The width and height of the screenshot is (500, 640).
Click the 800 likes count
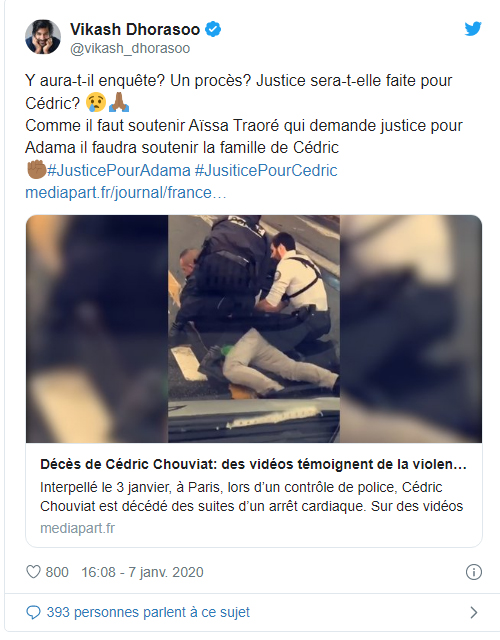(57, 572)
